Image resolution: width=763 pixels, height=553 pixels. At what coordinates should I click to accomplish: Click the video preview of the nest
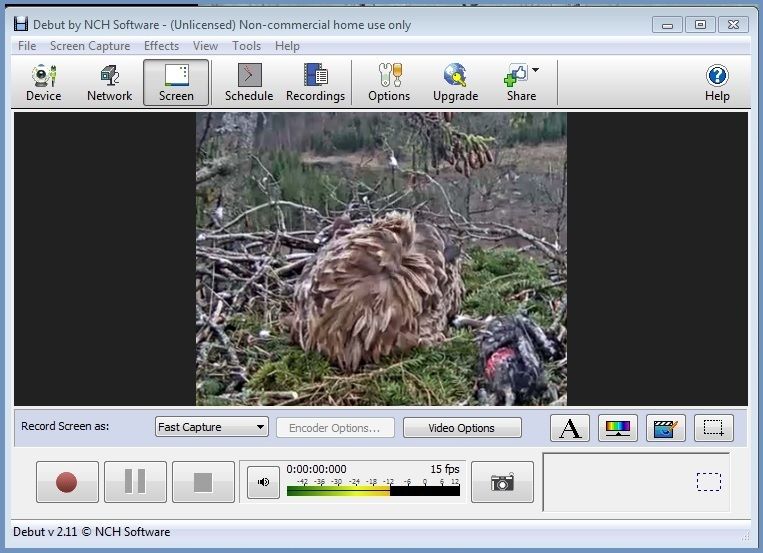coord(381,259)
